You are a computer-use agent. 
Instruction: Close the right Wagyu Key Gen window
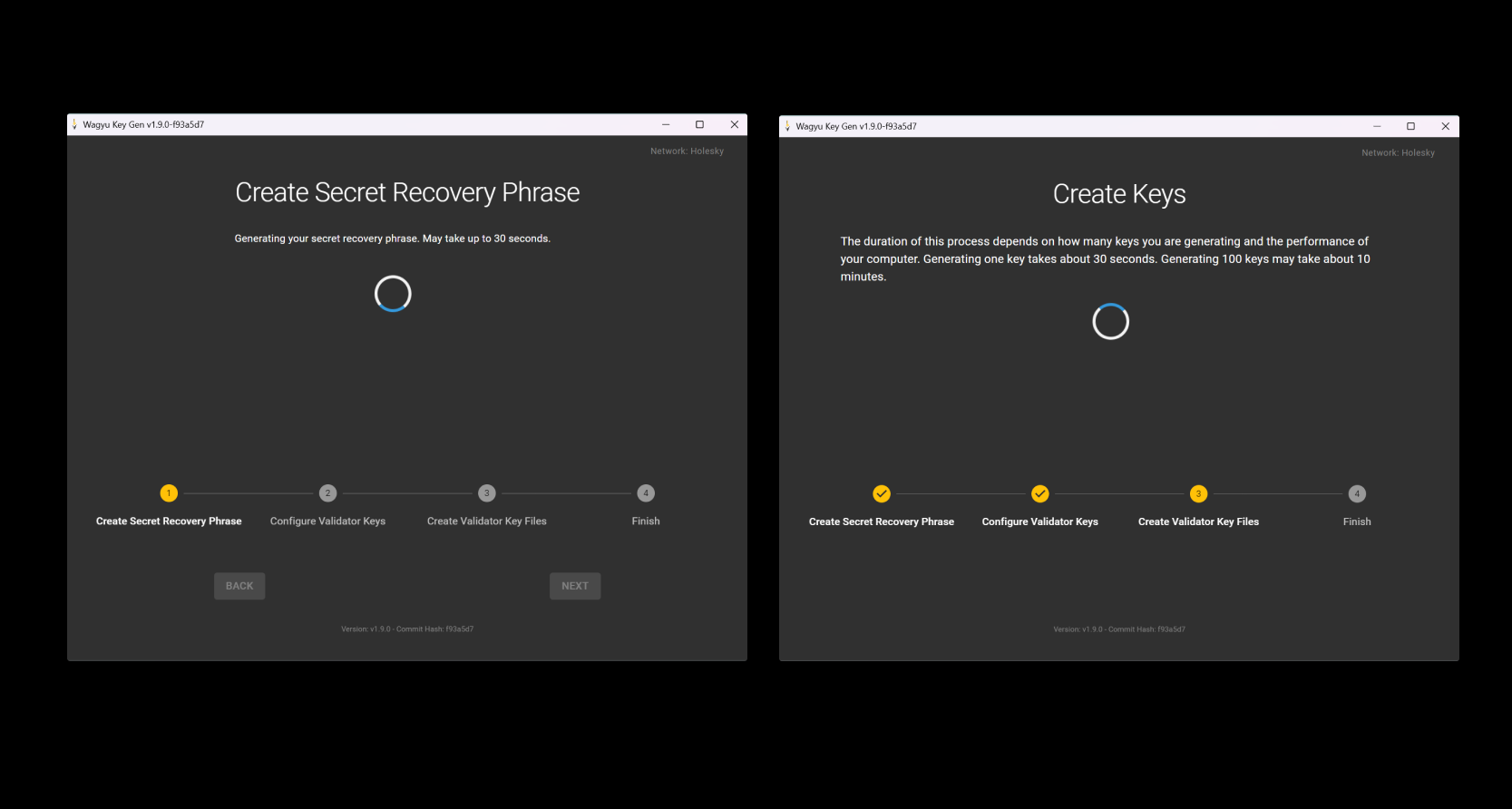coord(1446,126)
